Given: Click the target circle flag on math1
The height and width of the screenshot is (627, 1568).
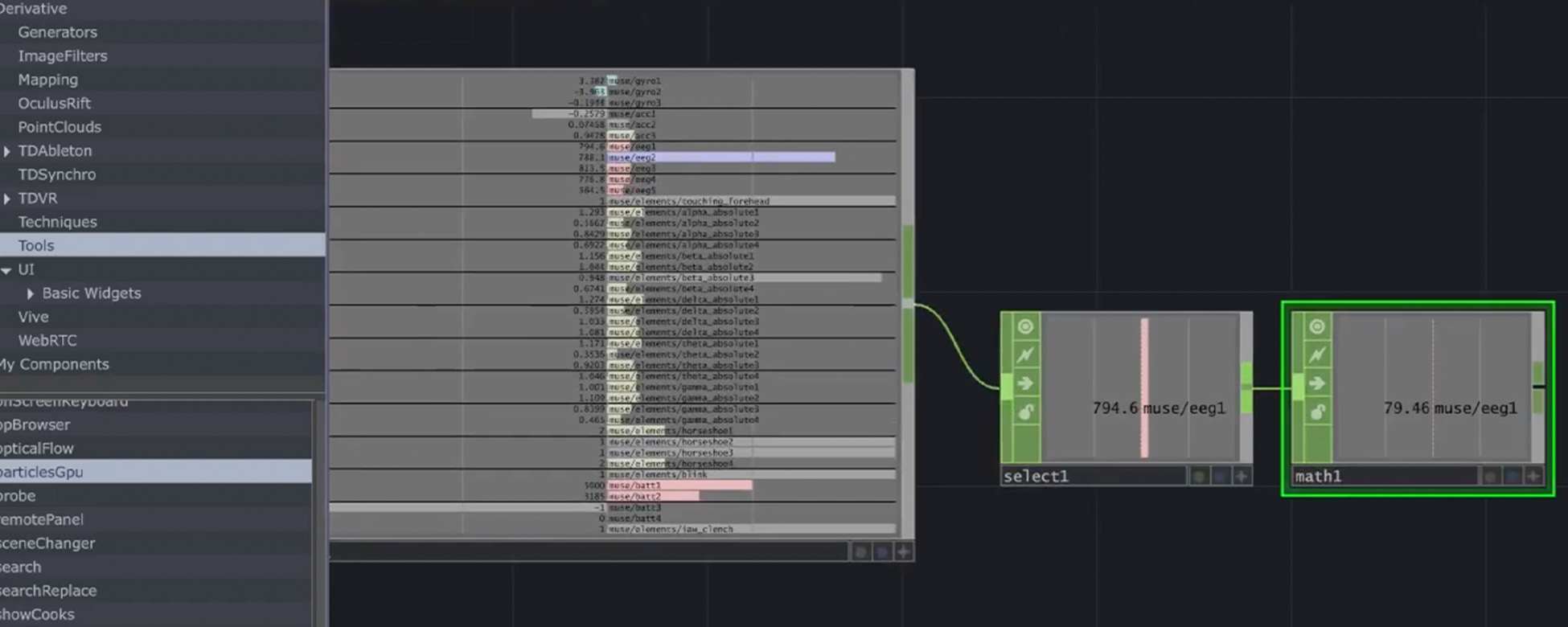Looking at the screenshot, I should point(1316,326).
